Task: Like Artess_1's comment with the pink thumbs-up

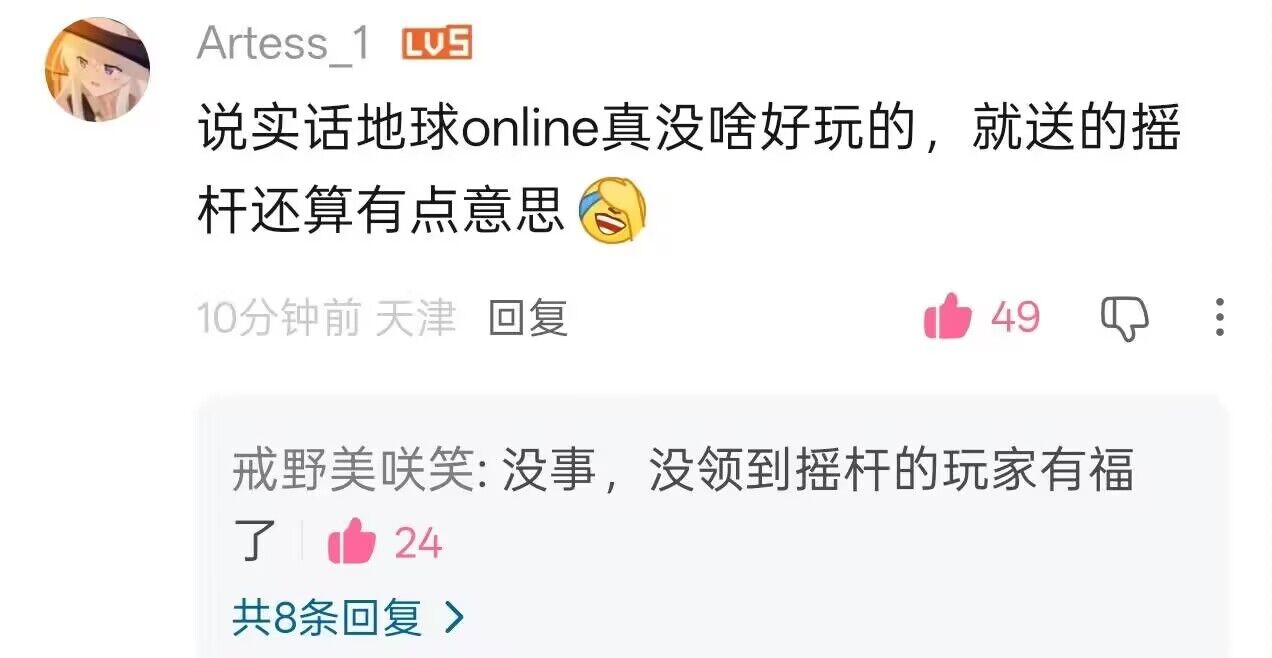Action: [948, 318]
